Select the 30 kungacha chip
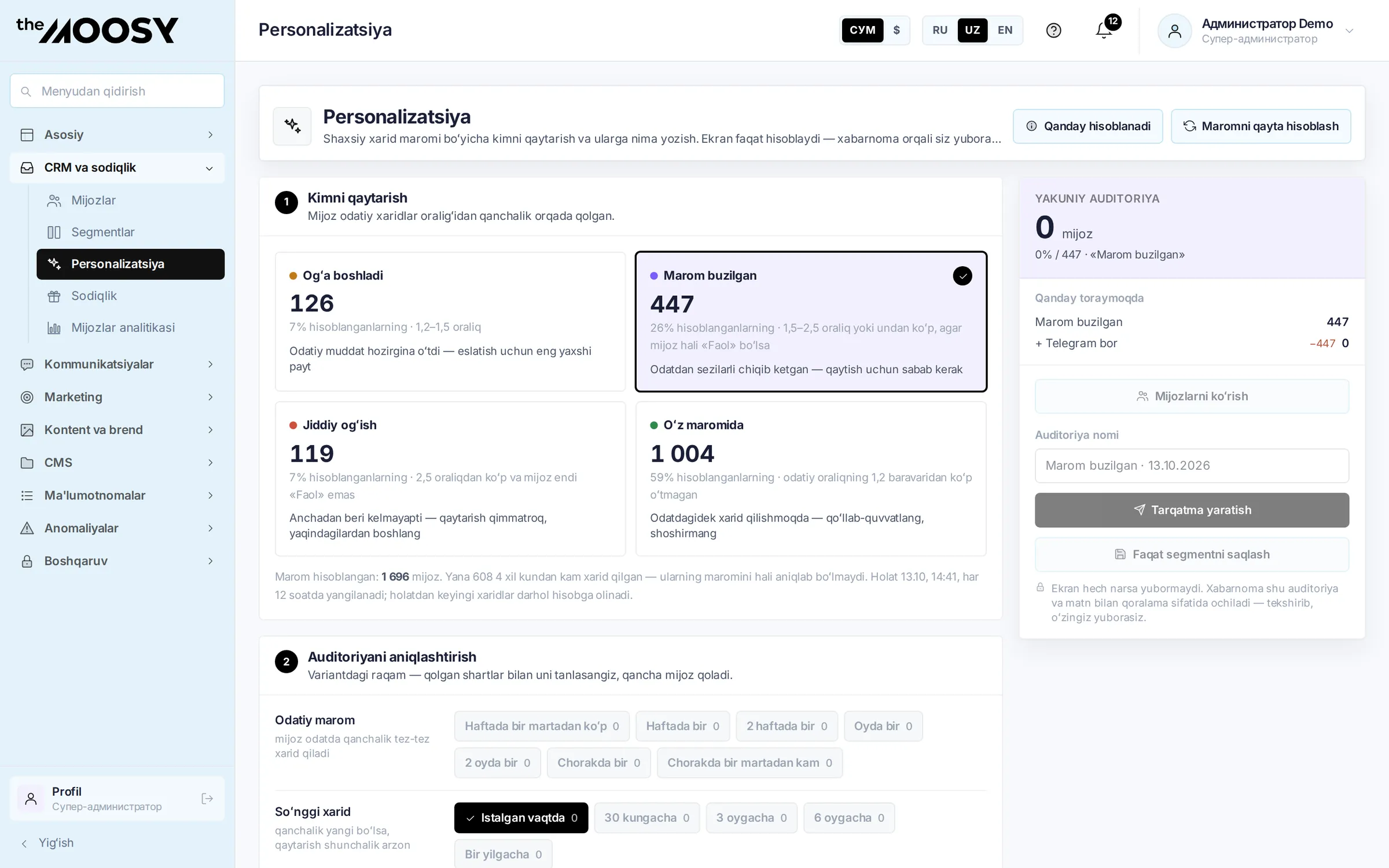The height and width of the screenshot is (868, 1389). [647, 818]
